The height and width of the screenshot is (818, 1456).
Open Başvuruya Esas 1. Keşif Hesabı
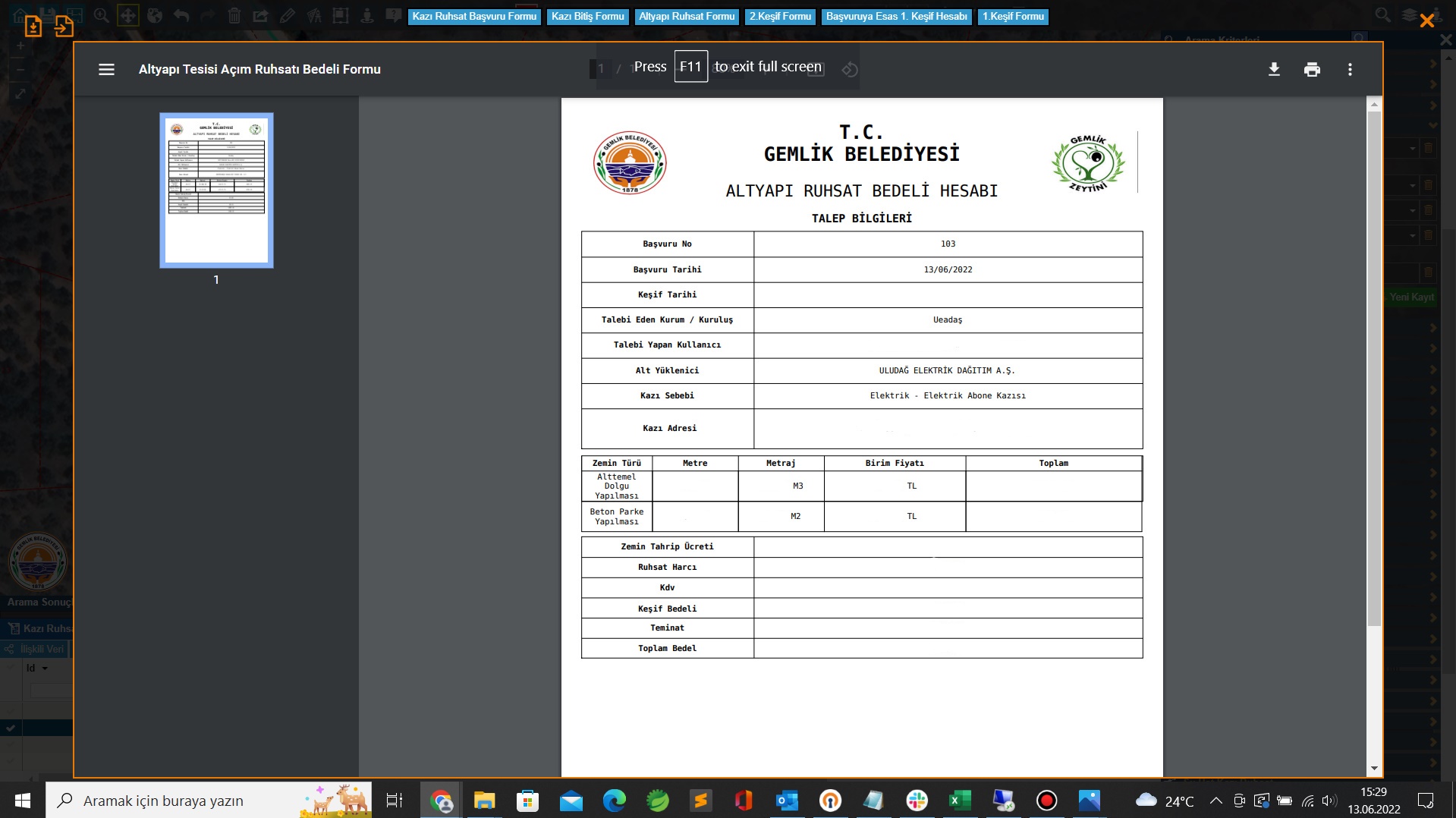coord(896,16)
